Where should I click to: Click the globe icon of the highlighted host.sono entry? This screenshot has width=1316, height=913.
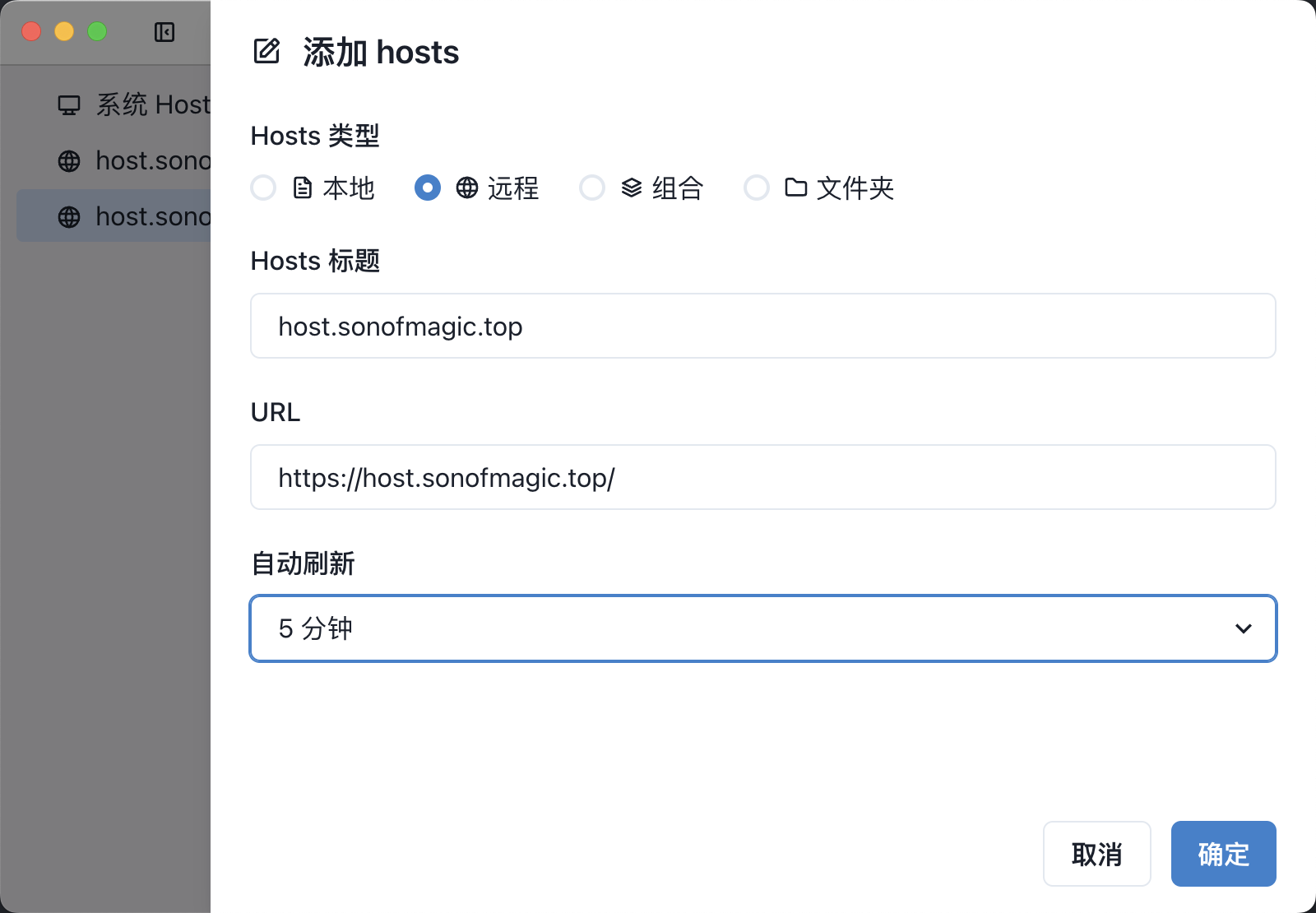pos(69,217)
